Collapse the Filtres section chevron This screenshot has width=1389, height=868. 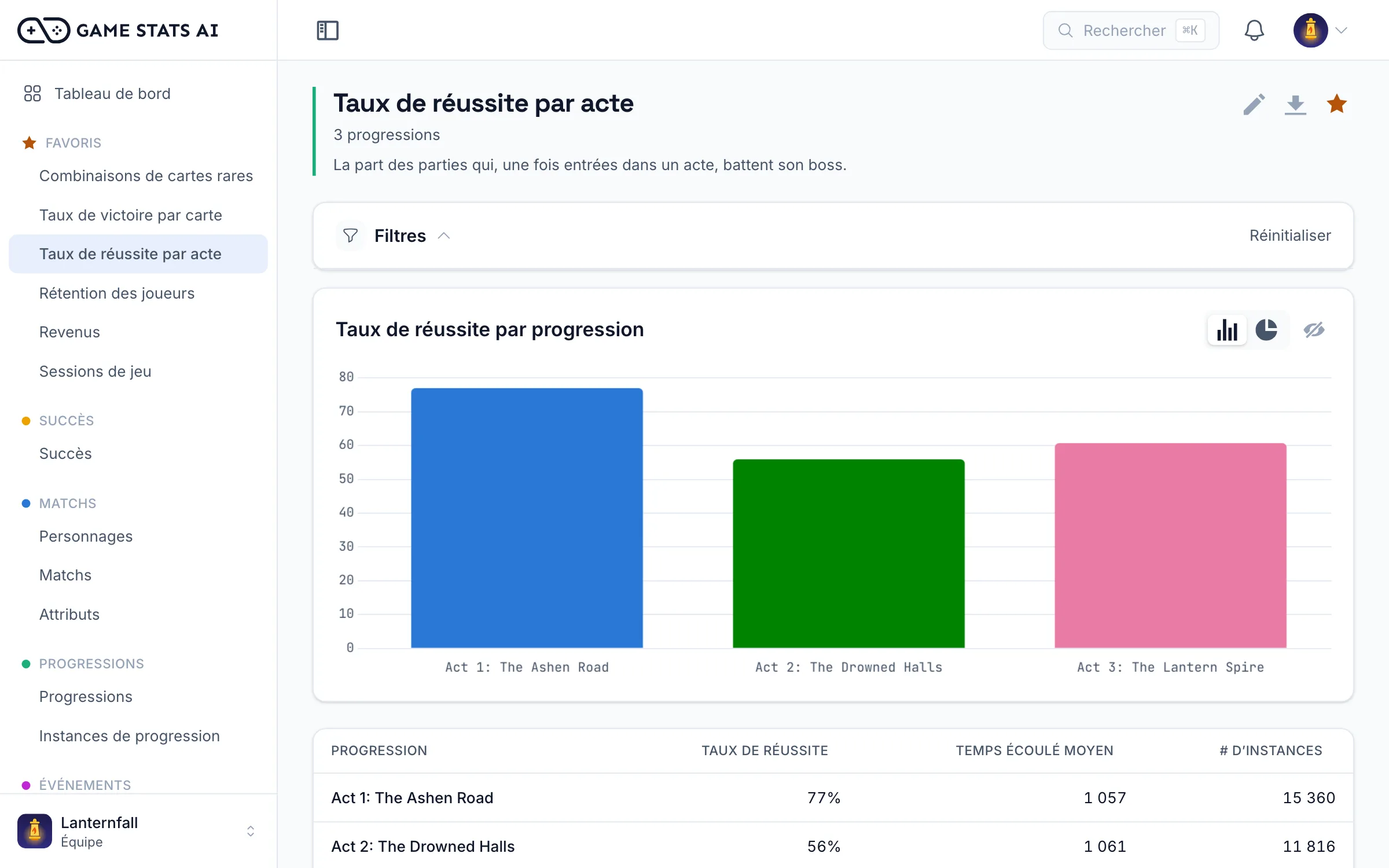point(444,236)
